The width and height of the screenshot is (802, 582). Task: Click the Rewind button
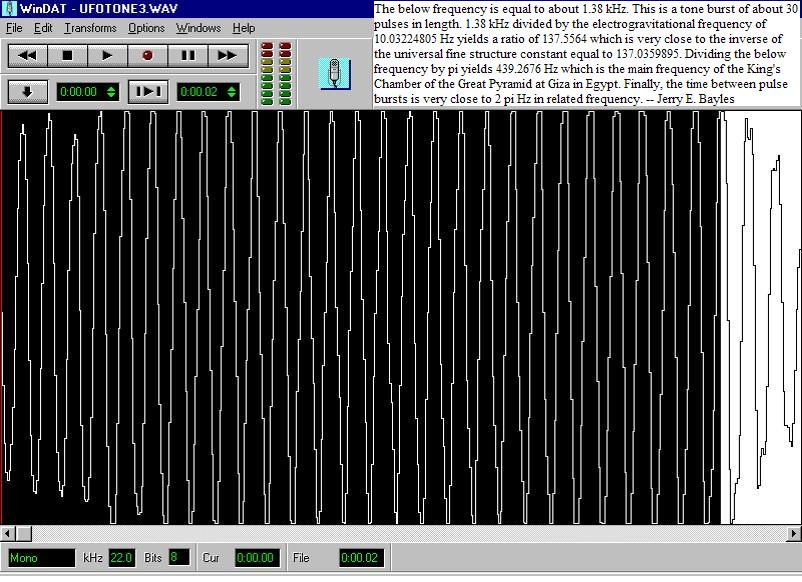click(28, 56)
